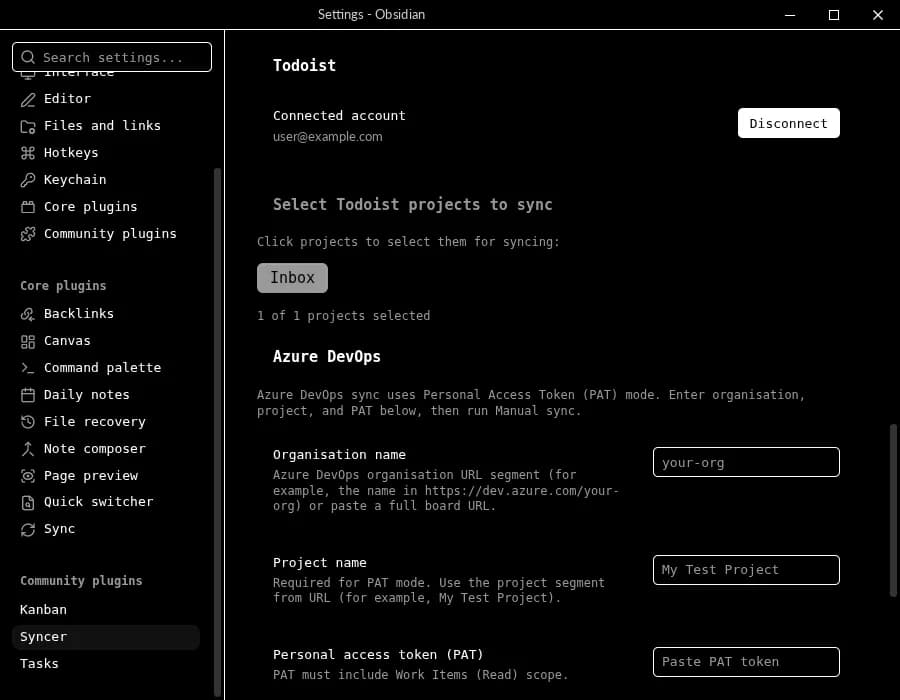Viewport: 900px width, 700px height.
Task: Click the Core plugins box icon
Action: [x=28, y=207]
